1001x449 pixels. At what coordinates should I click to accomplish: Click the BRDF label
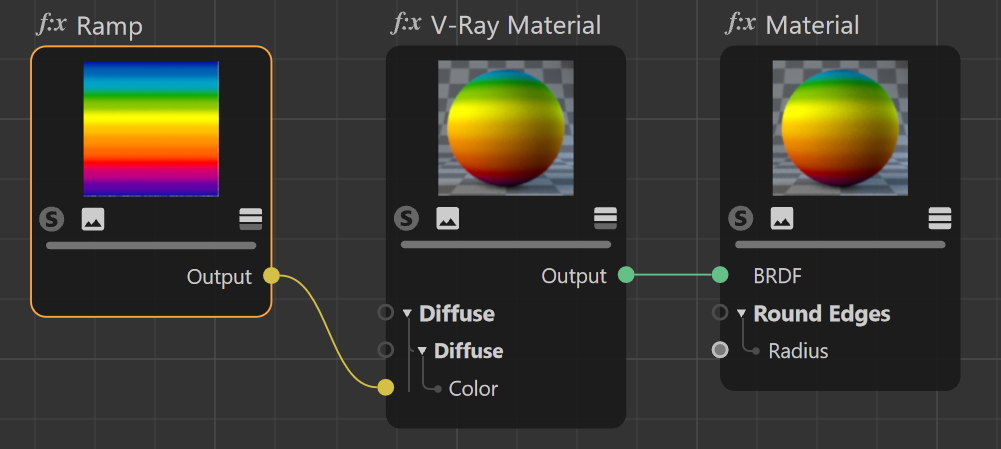coord(778,276)
